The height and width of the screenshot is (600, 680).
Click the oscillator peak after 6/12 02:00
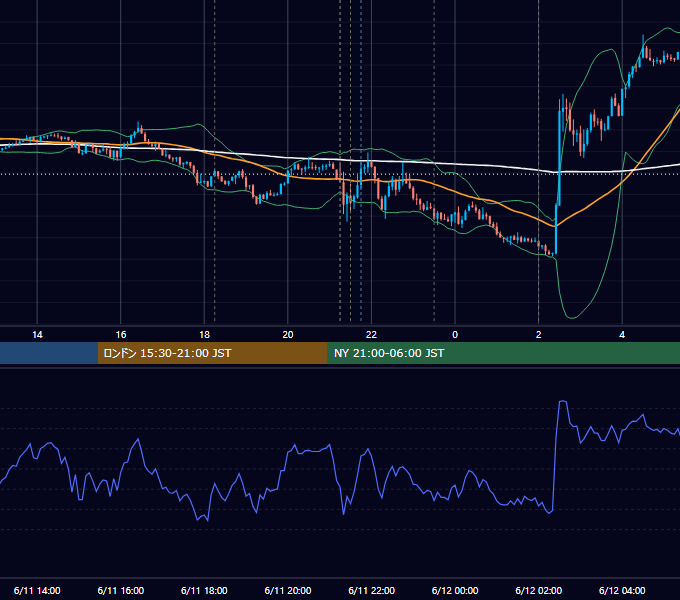(x=562, y=402)
